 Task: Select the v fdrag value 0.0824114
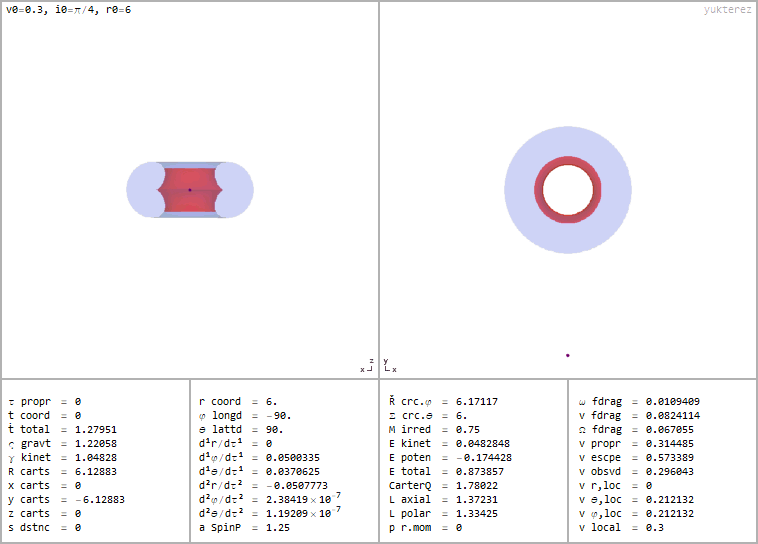click(673, 416)
